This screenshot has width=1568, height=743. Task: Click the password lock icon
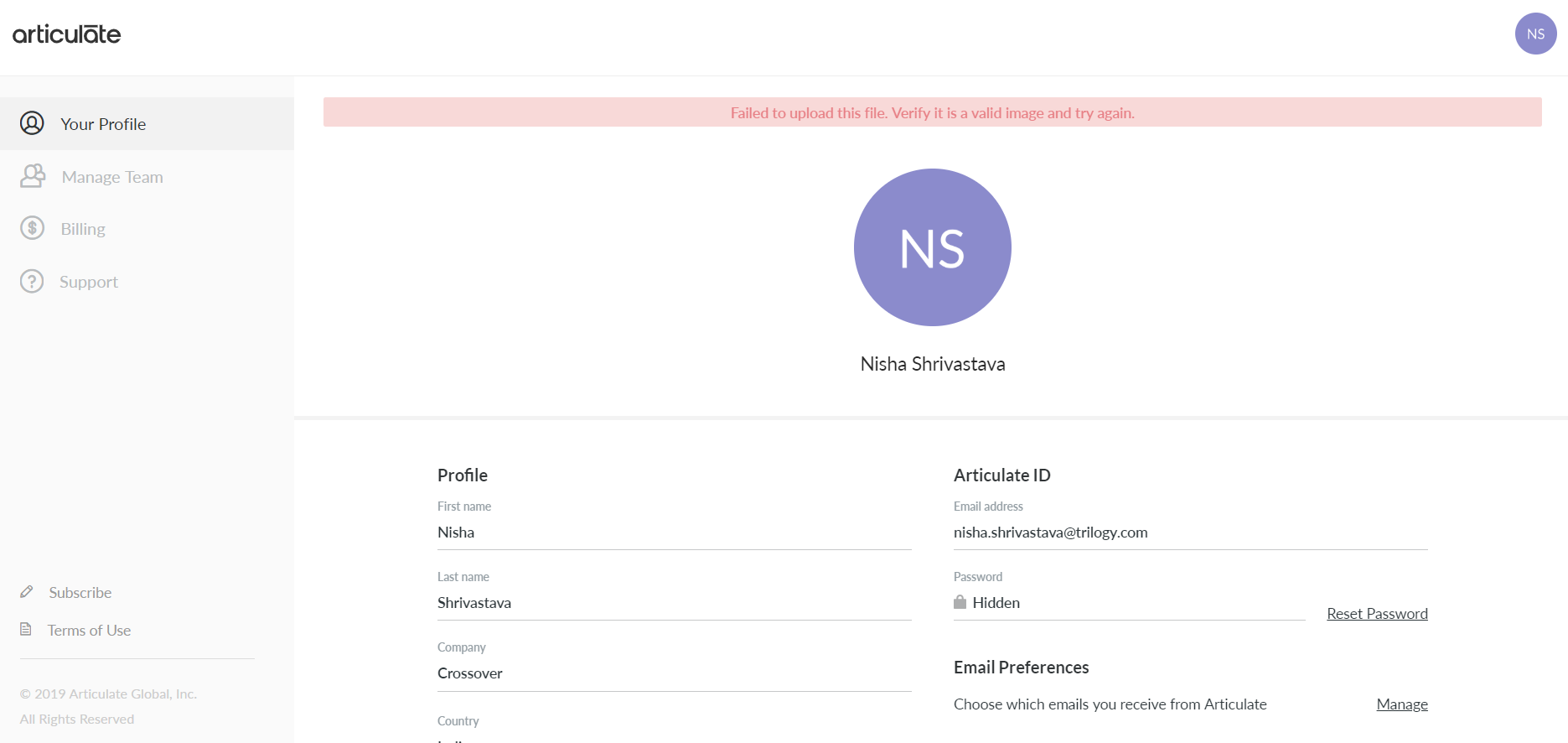pos(960,602)
